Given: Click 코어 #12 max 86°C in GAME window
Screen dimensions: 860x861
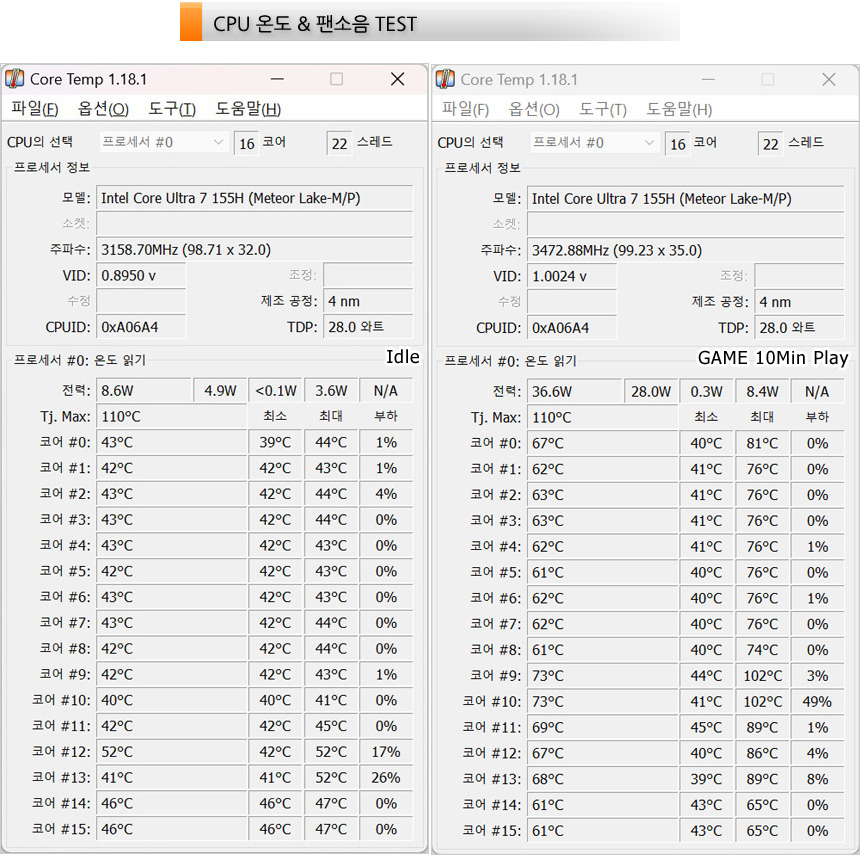Looking at the screenshot, I should 762,753.
